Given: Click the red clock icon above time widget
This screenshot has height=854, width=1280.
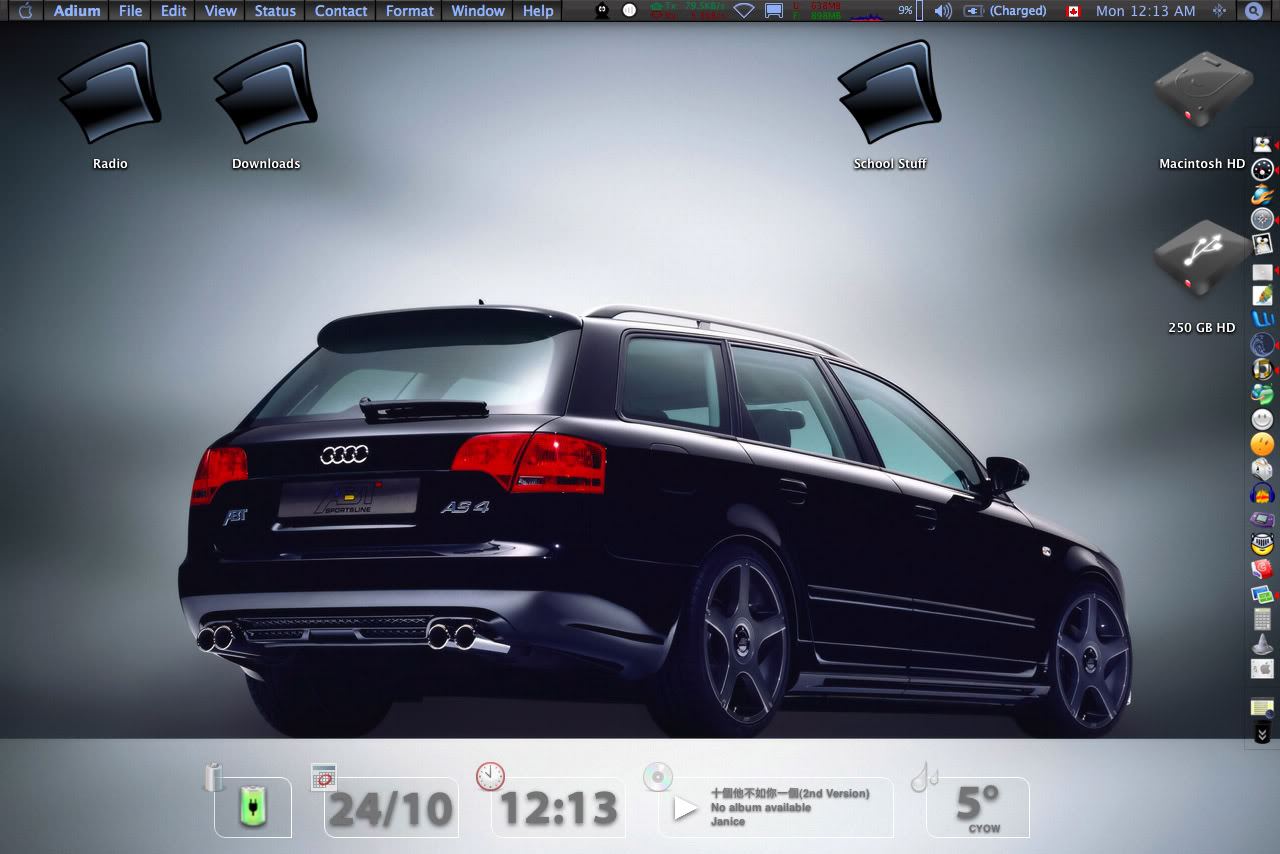Looking at the screenshot, I should tap(490, 776).
